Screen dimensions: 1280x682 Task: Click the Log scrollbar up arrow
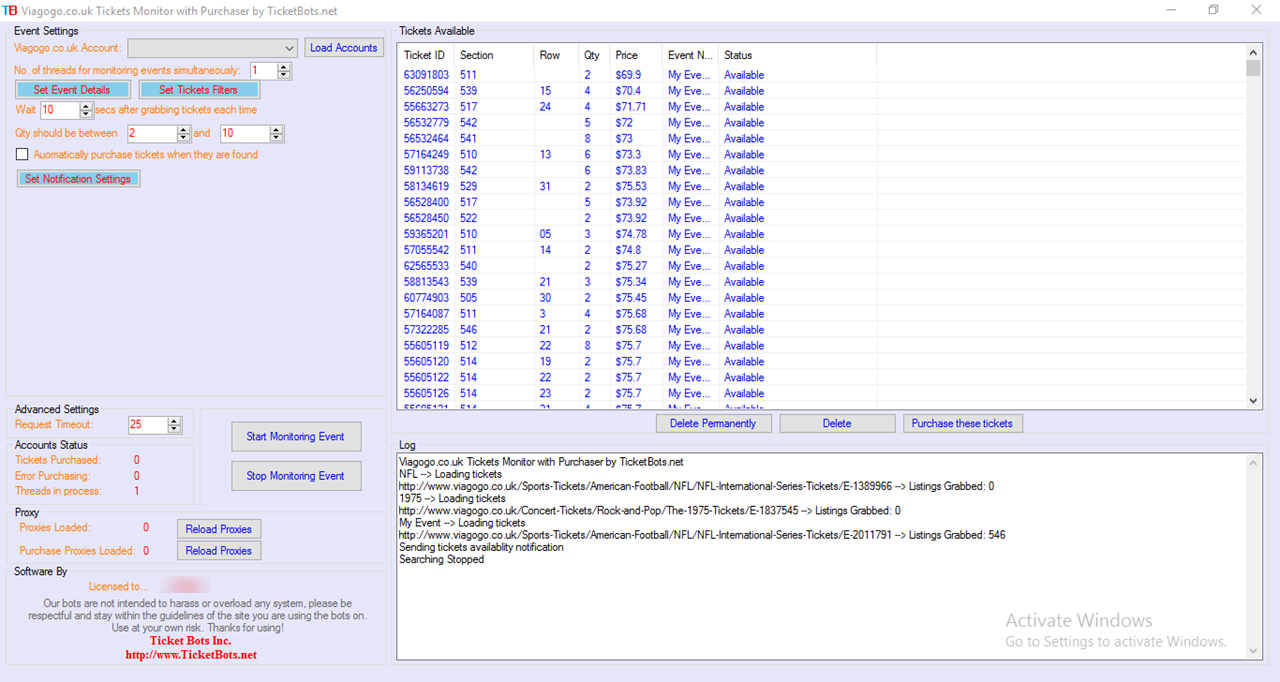point(1254,462)
